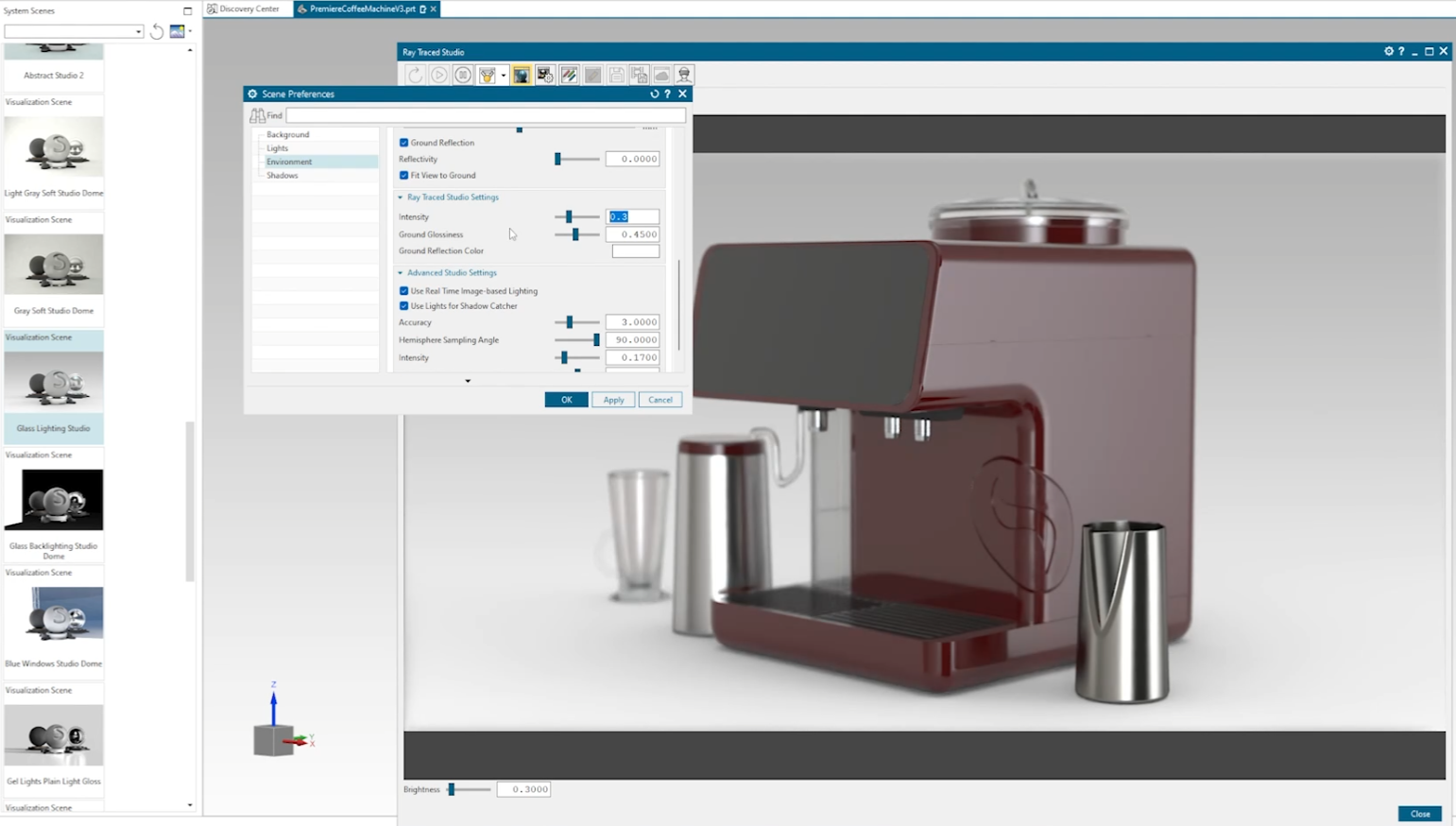Screen dimensions: 1456x826
Task: Click the save render image icon
Action: (x=616, y=75)
